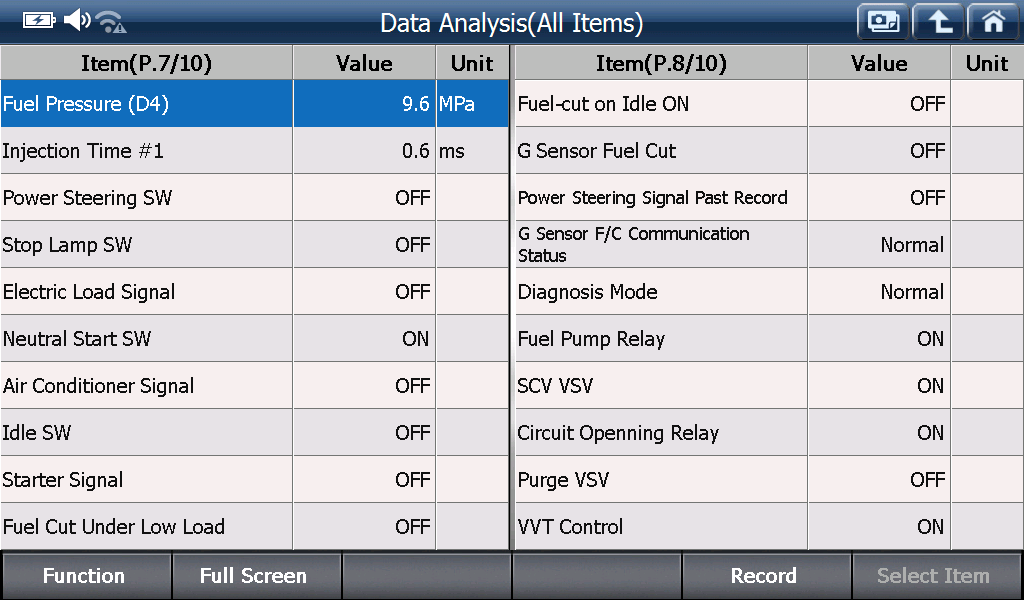This screenshot has width=1024, height=600.
Task: Select the Injection Time #1 row
Action: click(x=255, y=151)
